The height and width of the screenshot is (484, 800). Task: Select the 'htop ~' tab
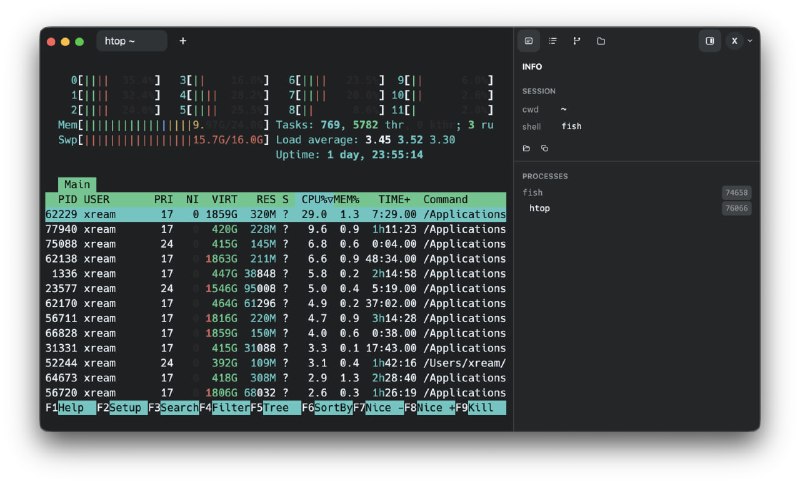[132, 41]
